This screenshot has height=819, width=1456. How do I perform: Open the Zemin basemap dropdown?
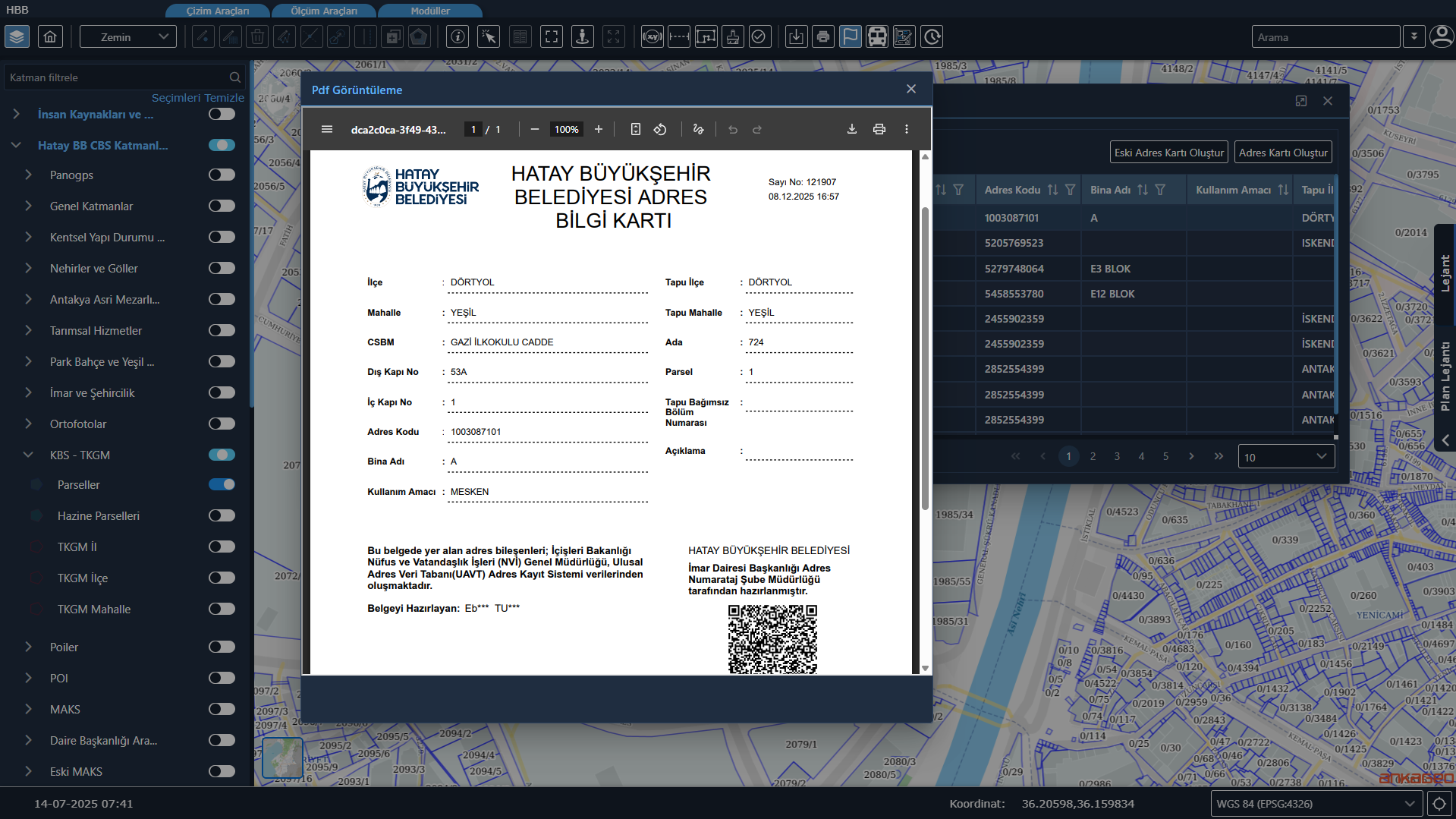point(128,36)
